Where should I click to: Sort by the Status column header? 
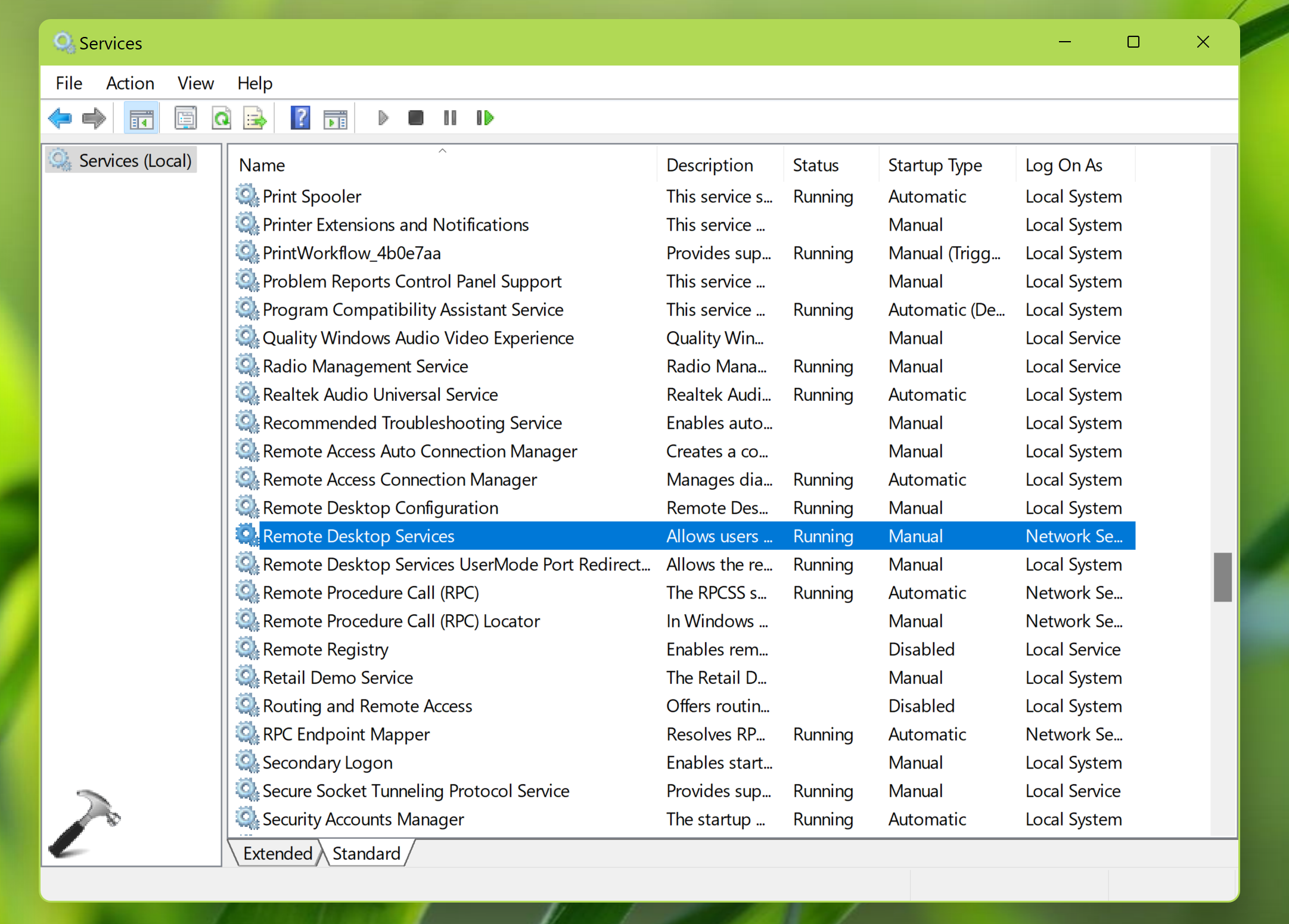815,165
